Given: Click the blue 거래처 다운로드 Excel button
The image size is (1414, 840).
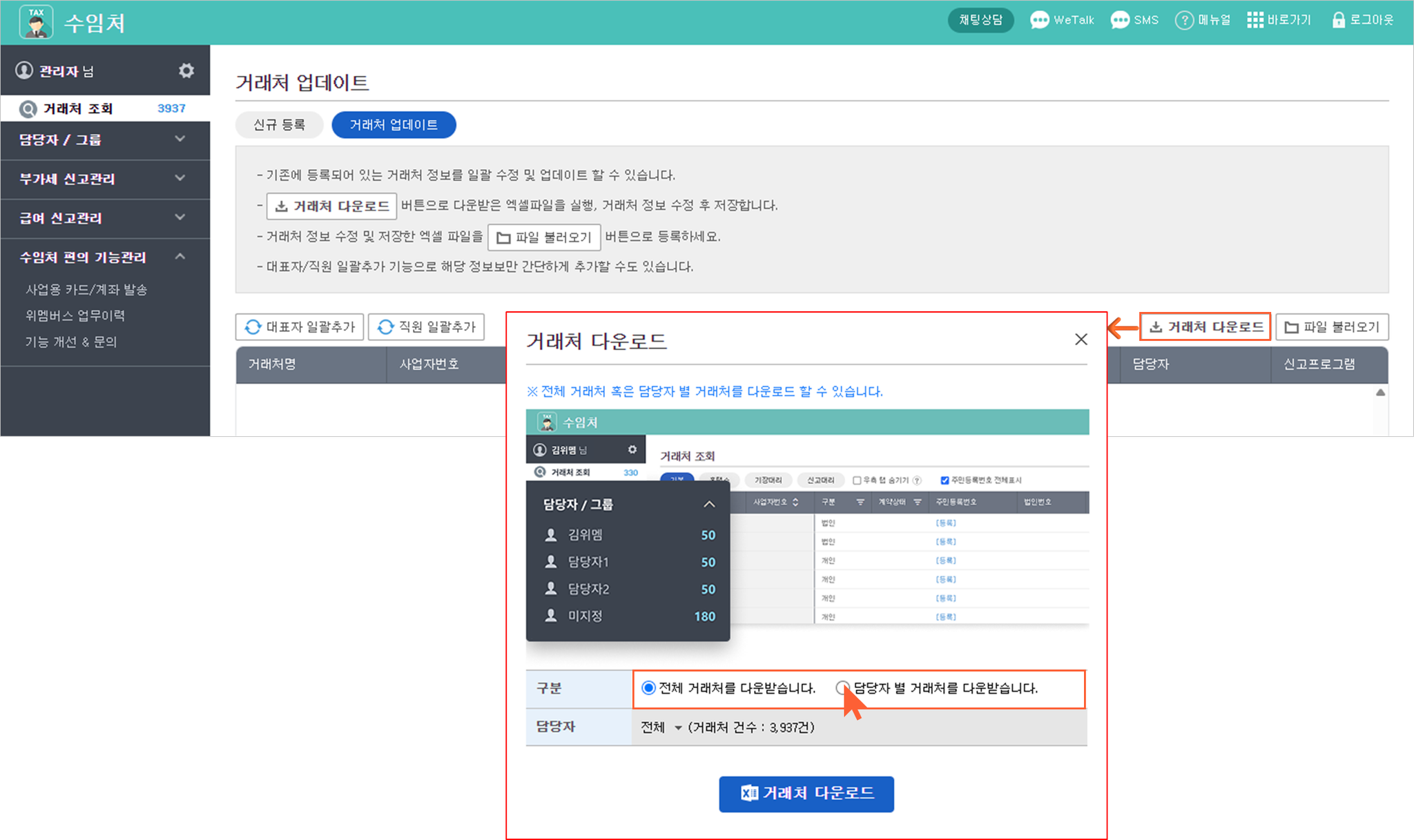Looking at the screenshot, I should pos(806,794).
